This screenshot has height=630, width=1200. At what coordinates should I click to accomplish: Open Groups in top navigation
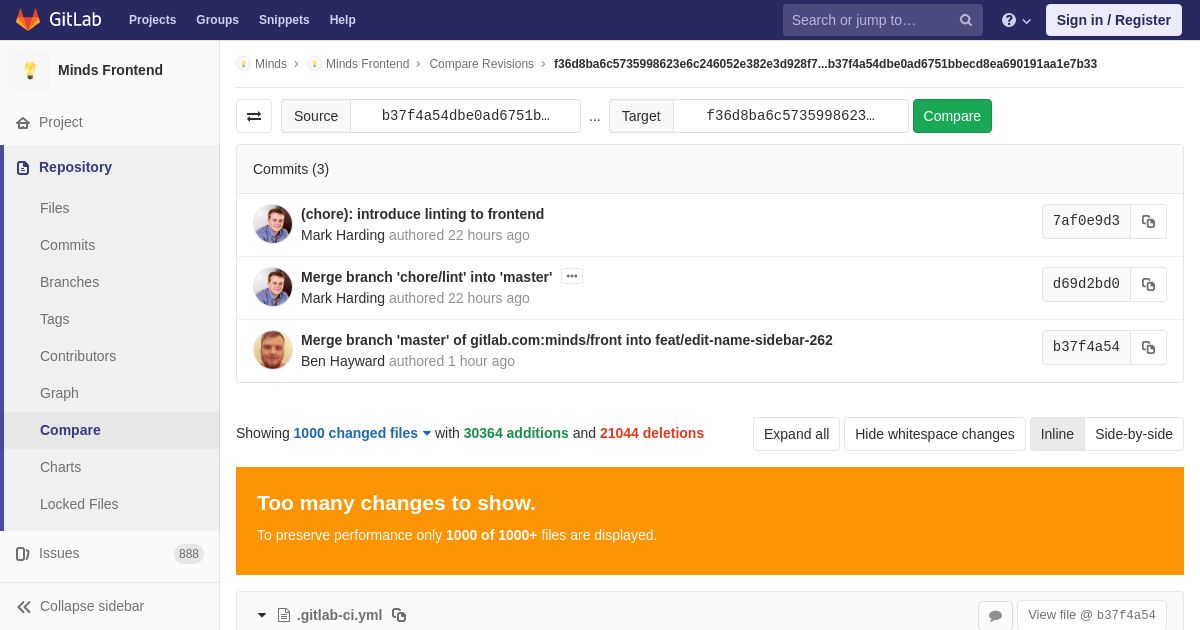click(217, 20)
